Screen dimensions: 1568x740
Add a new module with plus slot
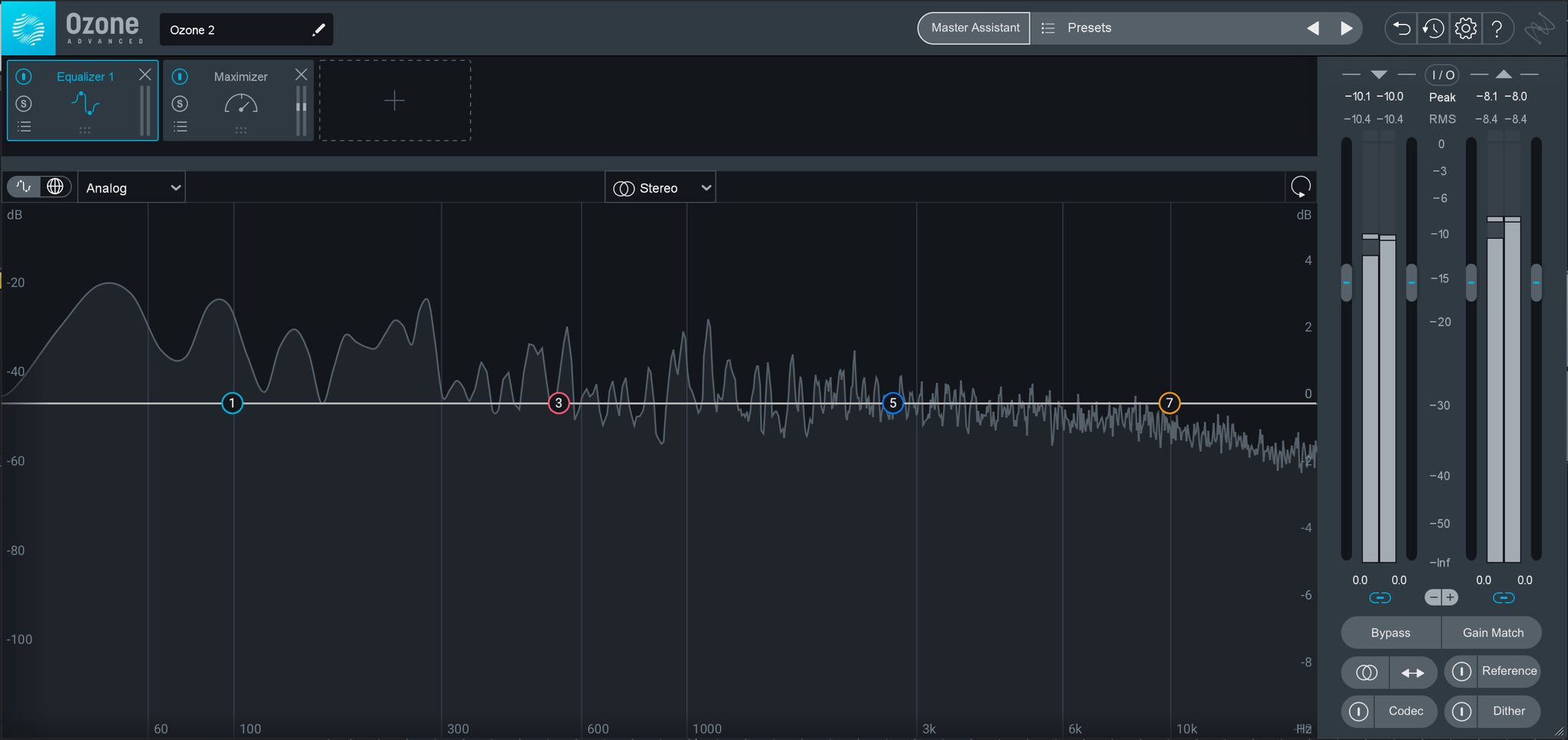pos(395,101)
